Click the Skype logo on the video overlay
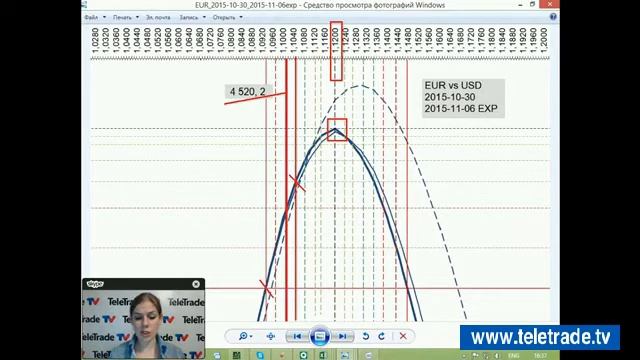The image size is (640, 360). [x=95, y=284]
